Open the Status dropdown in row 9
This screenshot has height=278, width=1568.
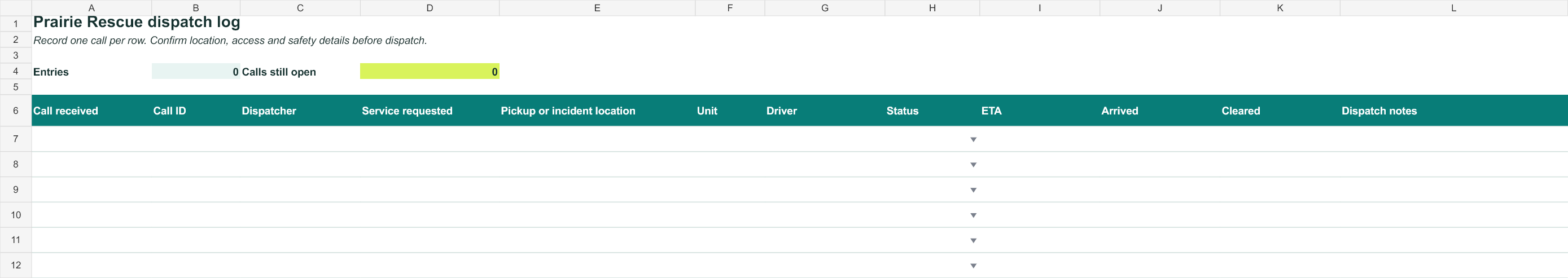973,190
